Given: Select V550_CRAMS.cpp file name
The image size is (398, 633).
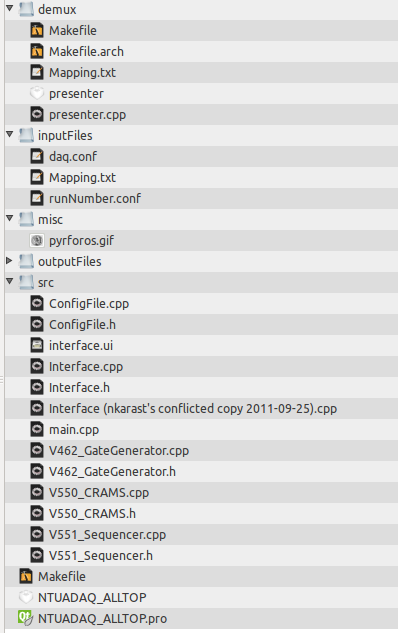Looking at the screenshot, I should [x=99, y=493].
